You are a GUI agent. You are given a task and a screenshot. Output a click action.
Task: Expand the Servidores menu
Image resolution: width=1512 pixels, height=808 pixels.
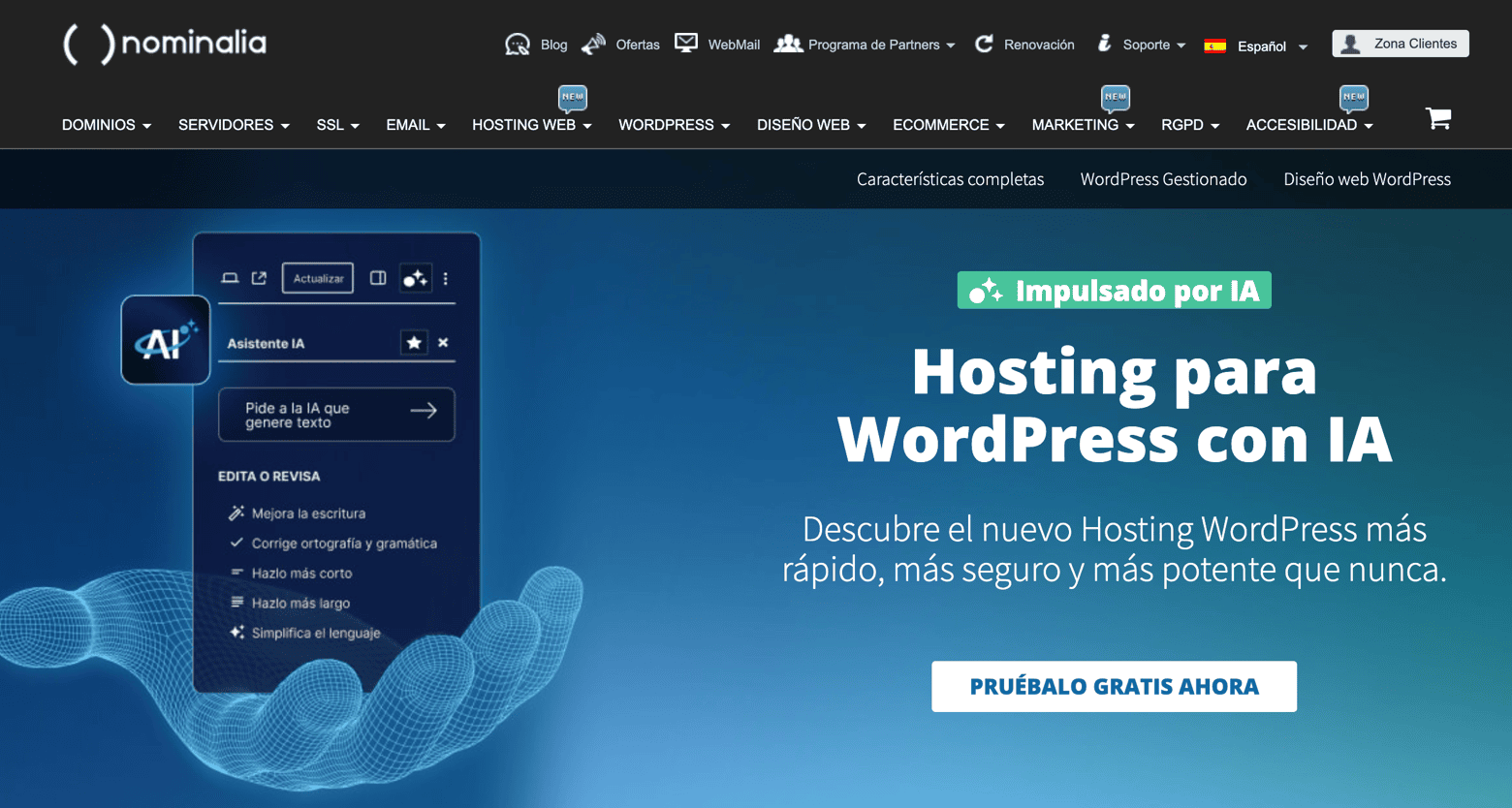coord(234,125)
